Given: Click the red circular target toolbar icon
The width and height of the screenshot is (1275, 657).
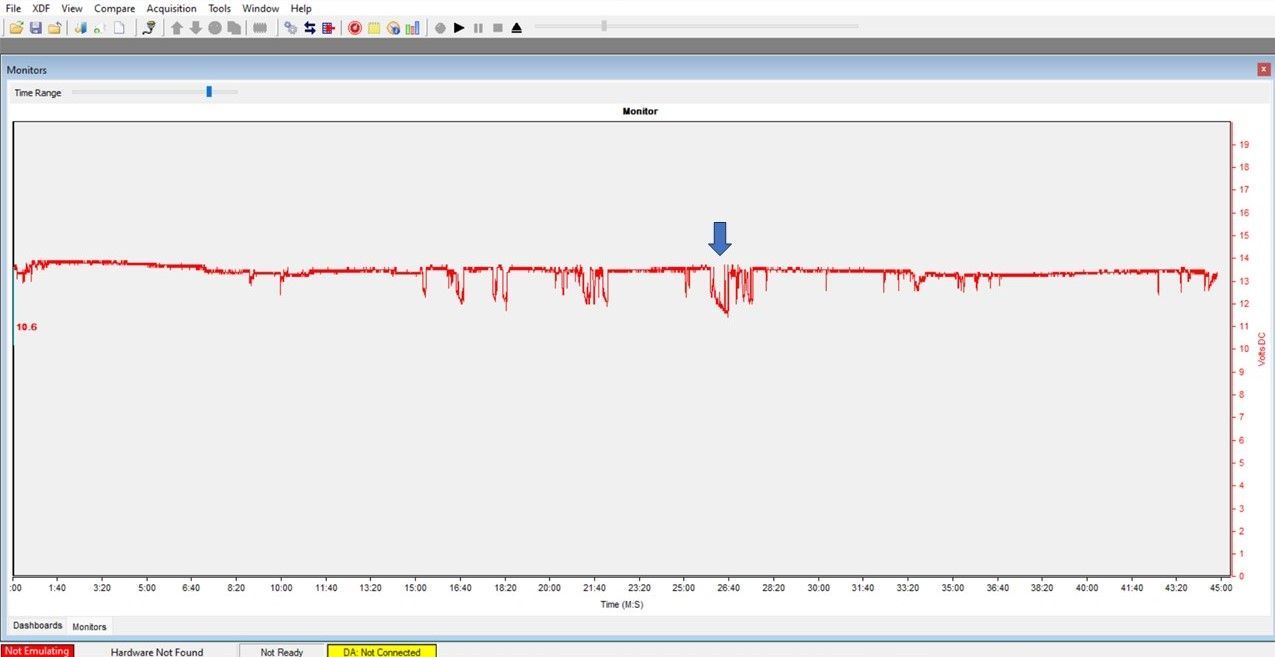Looking at the screenshot, I should pyautogui.click(x=354, y=28).
